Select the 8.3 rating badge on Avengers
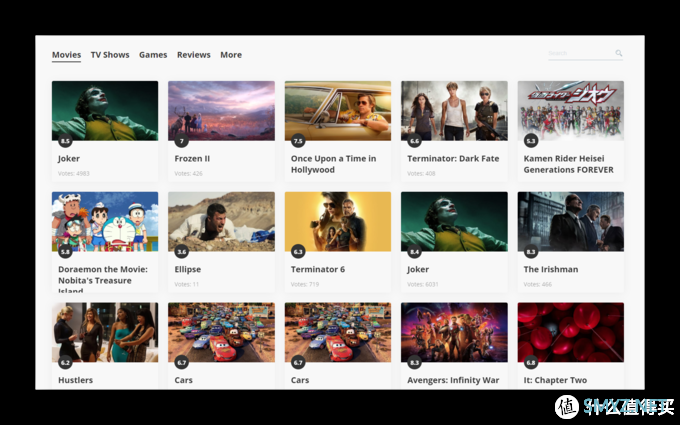The height and width of the screenshot is (425, 680). coord(414,363)
